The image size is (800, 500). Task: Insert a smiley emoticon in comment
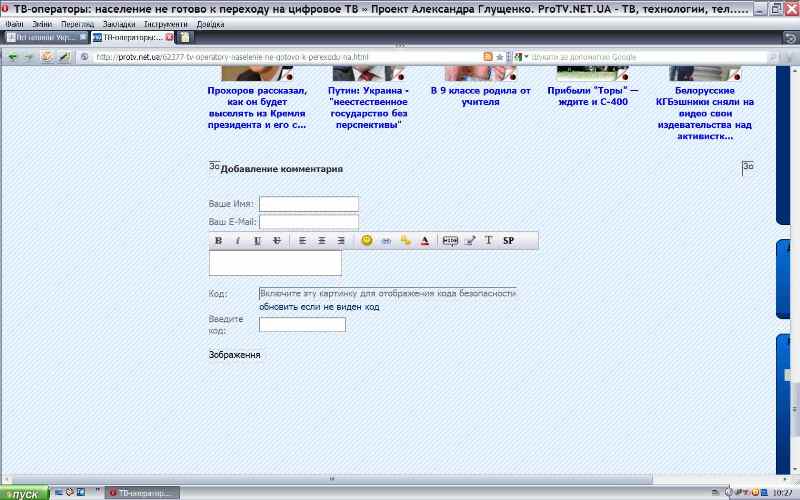367,241
